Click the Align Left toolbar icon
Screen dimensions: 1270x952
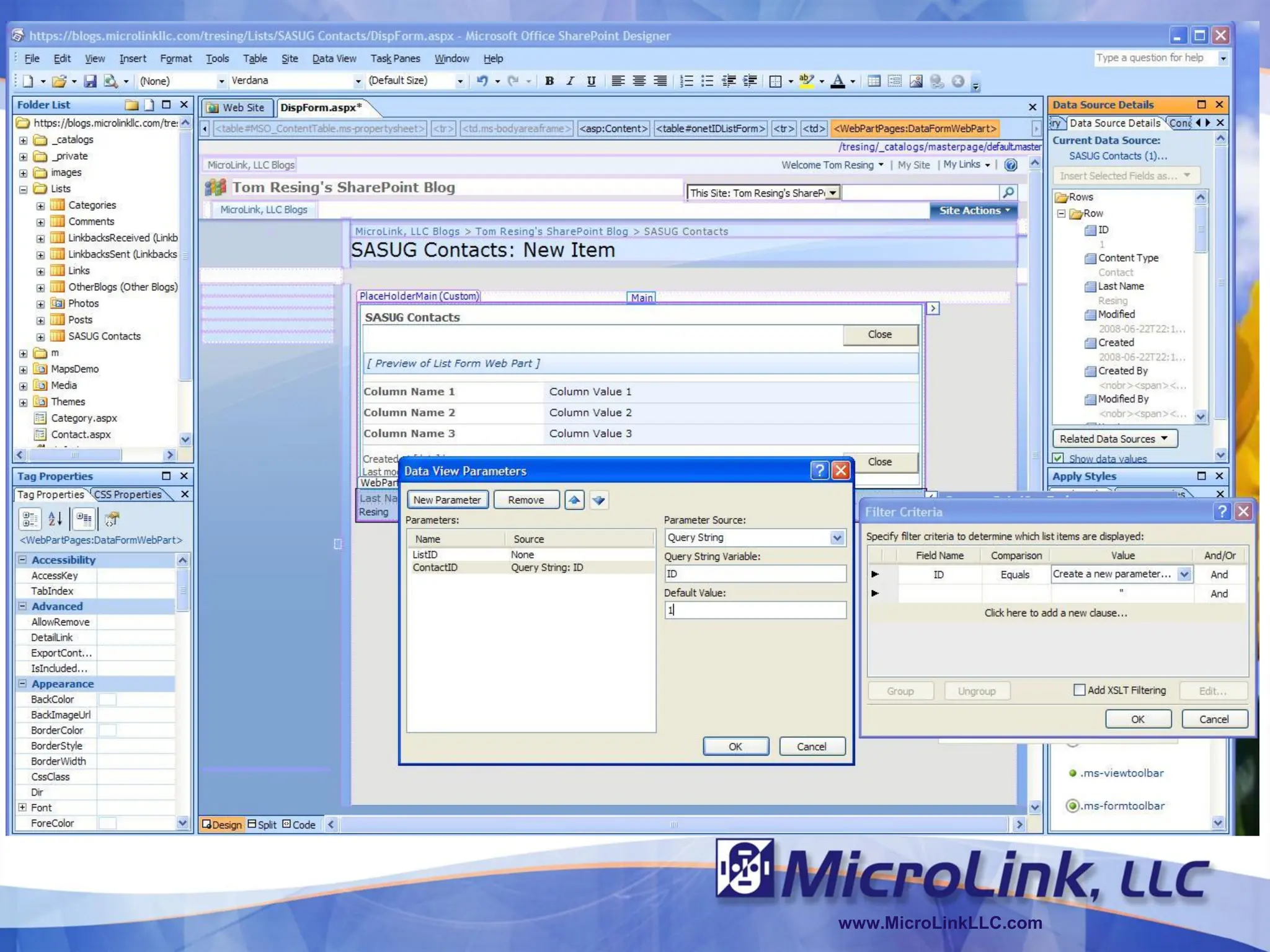[x=618, y=81]
